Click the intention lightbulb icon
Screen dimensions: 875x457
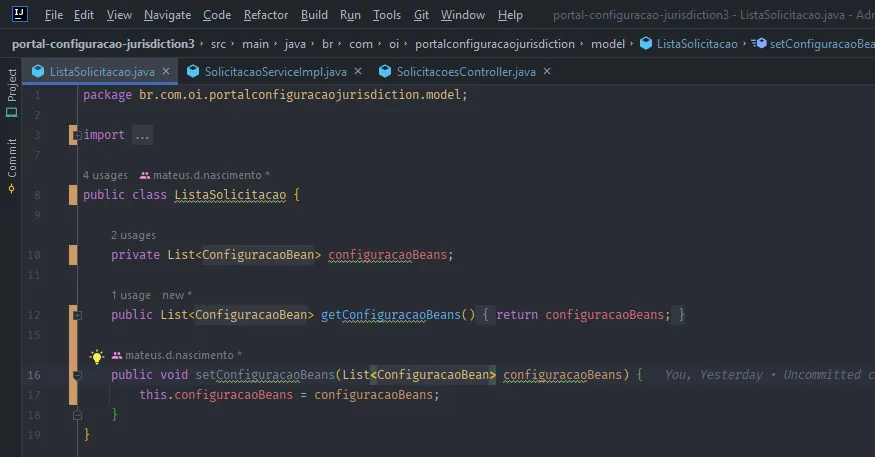(97, 357)
